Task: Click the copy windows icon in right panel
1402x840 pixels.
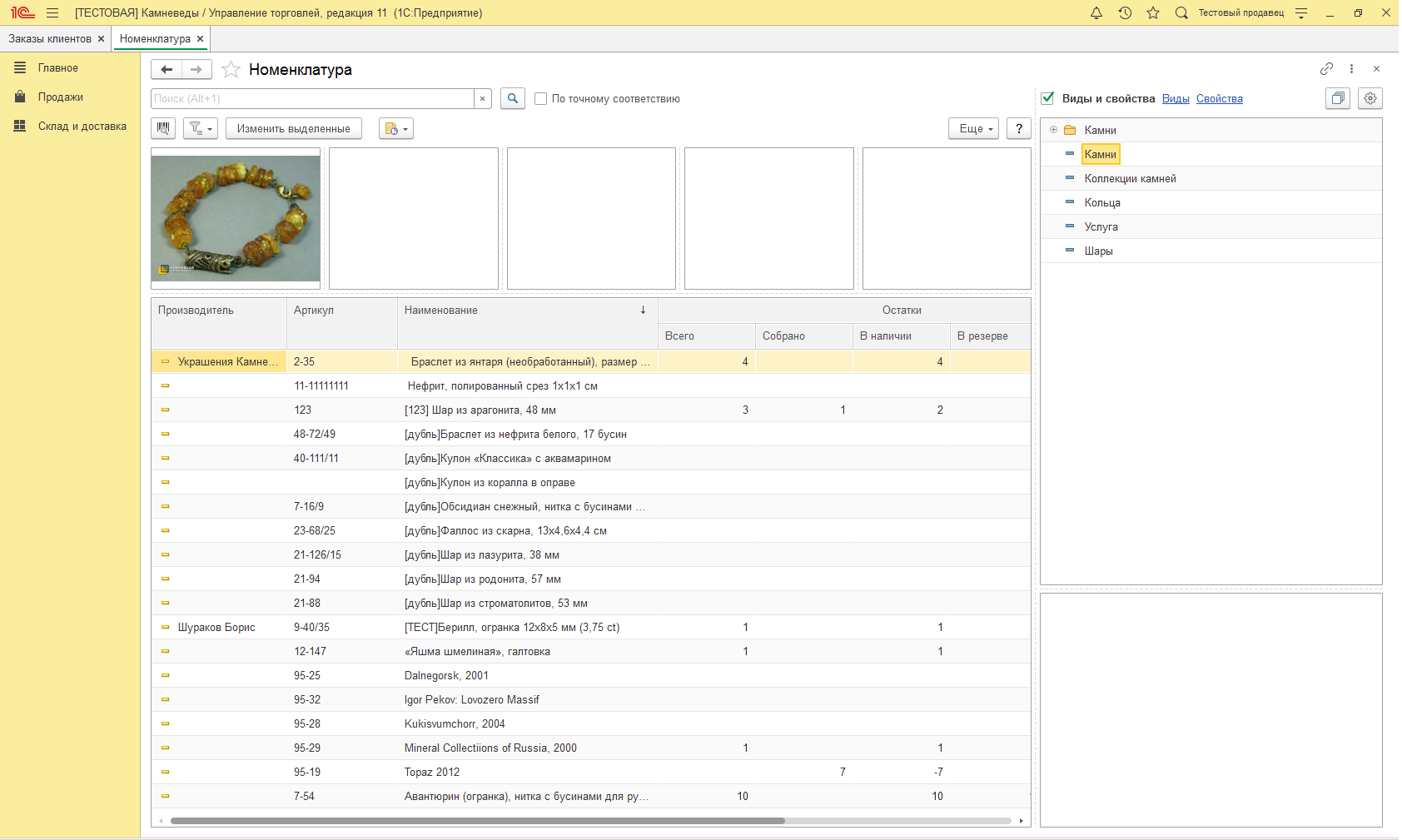Action: (1338, 98)
